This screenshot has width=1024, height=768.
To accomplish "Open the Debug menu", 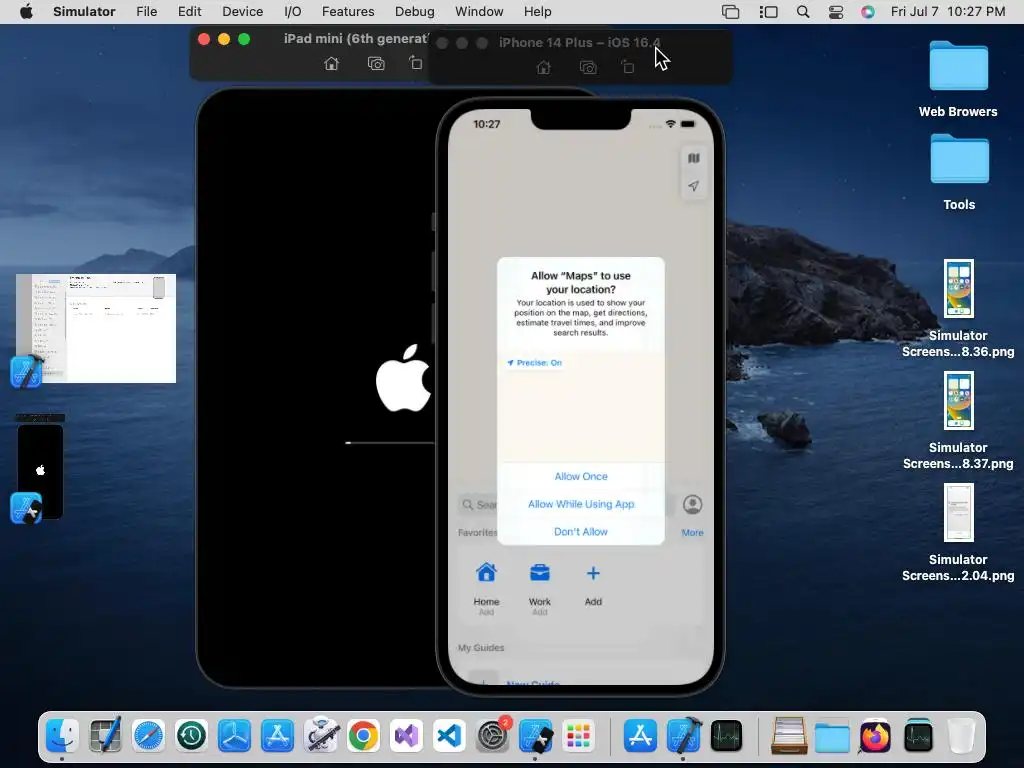I will (414, 12).
